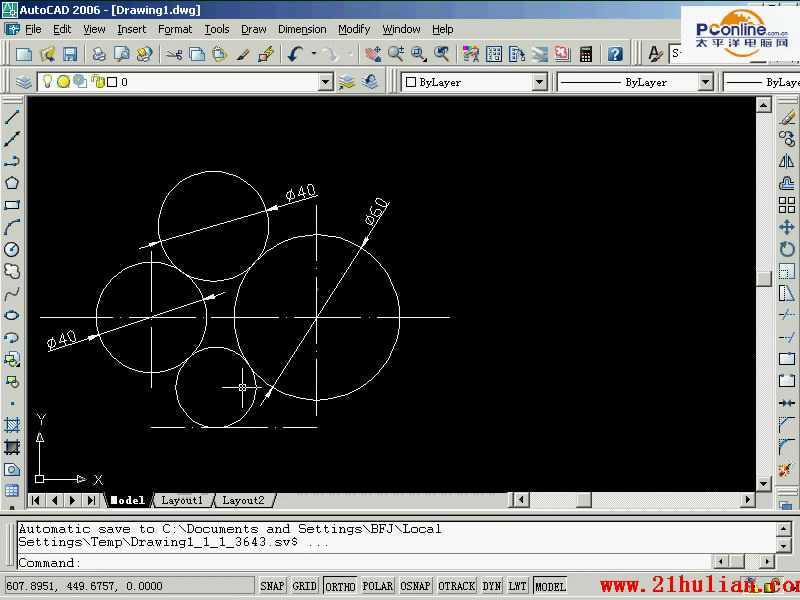Viewport: 800px width, 600px height.
Task: Activate Pan Realtime hand icon
Action: pos(373,54)
